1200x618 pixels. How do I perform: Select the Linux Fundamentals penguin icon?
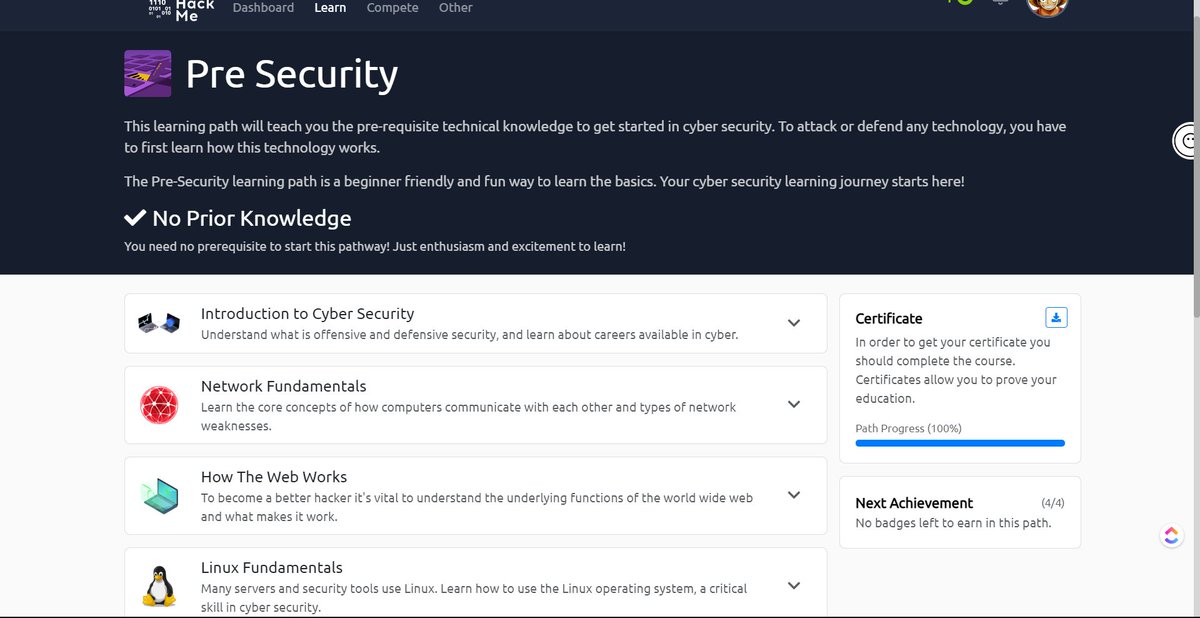pos(159,585)
